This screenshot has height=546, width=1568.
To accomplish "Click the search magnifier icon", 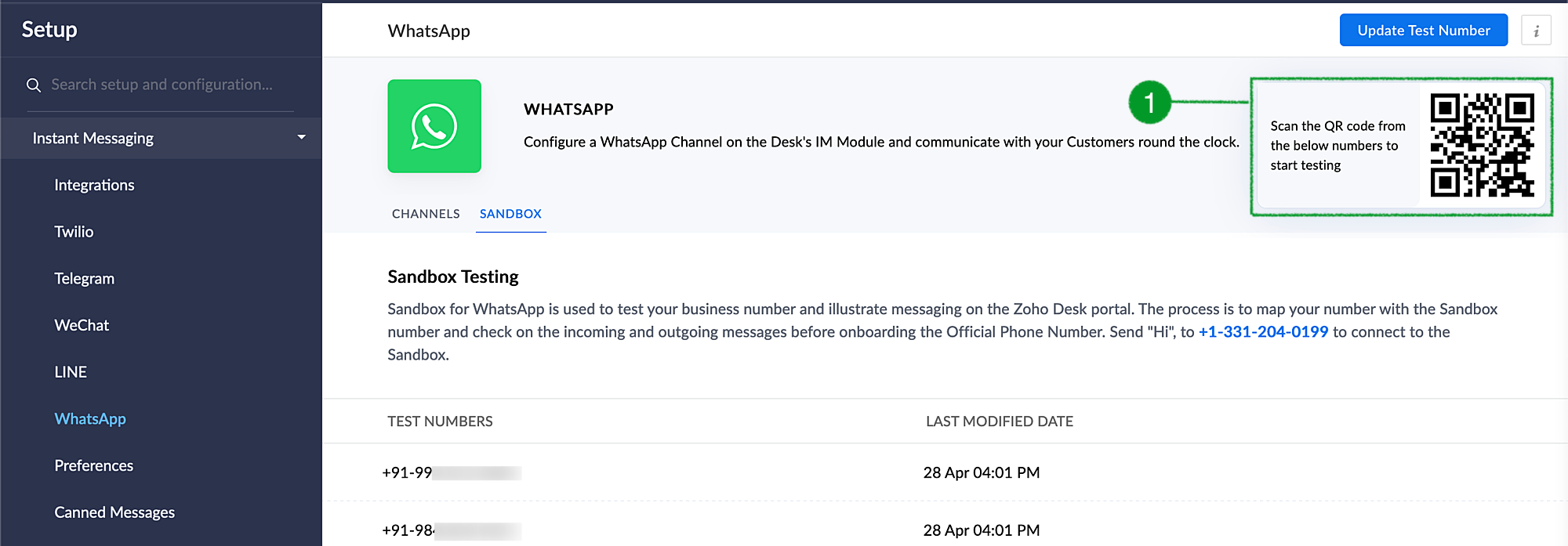I will click(34, 85).
